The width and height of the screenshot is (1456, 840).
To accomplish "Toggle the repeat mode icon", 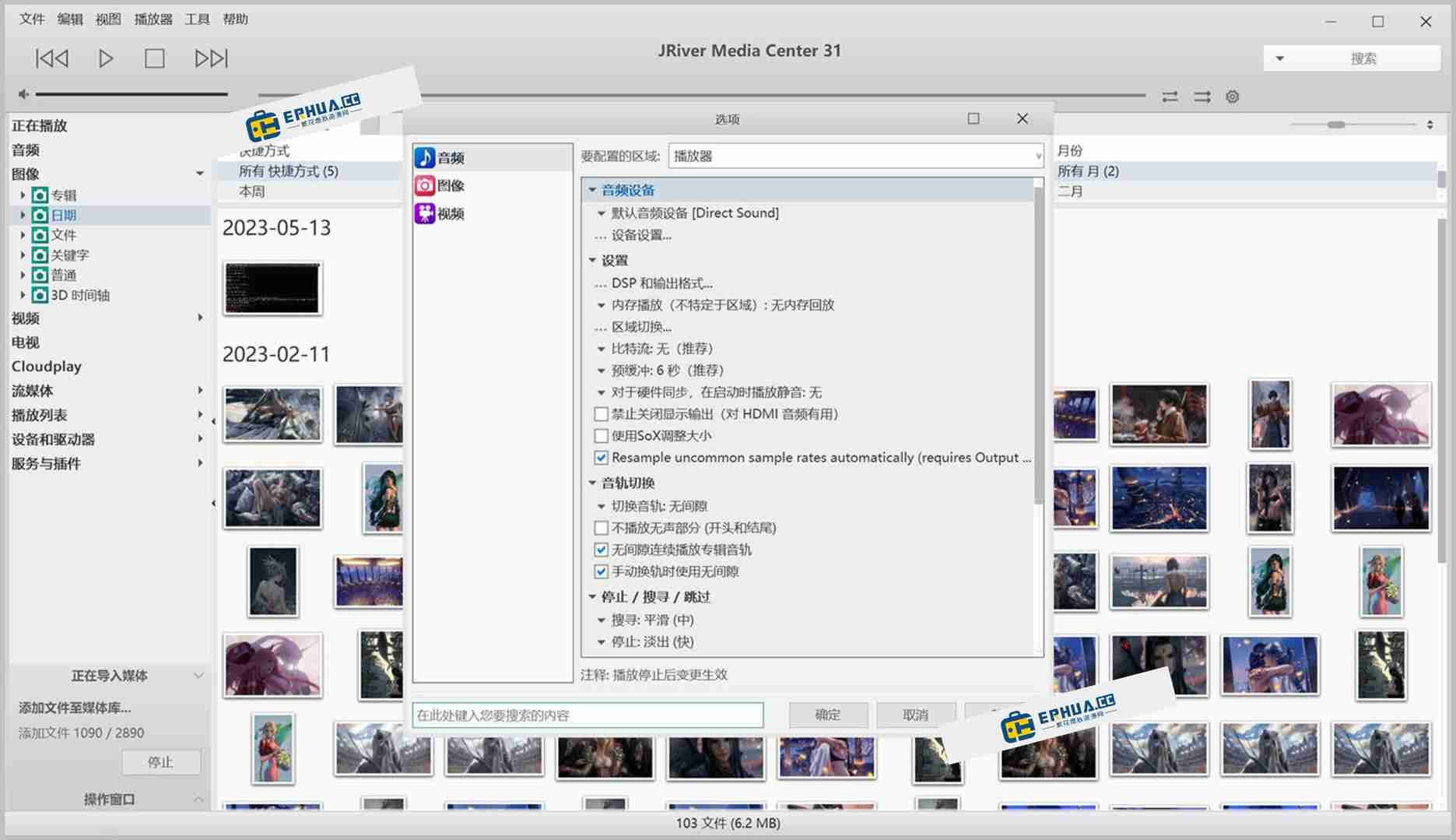I will click(1170, 97).
